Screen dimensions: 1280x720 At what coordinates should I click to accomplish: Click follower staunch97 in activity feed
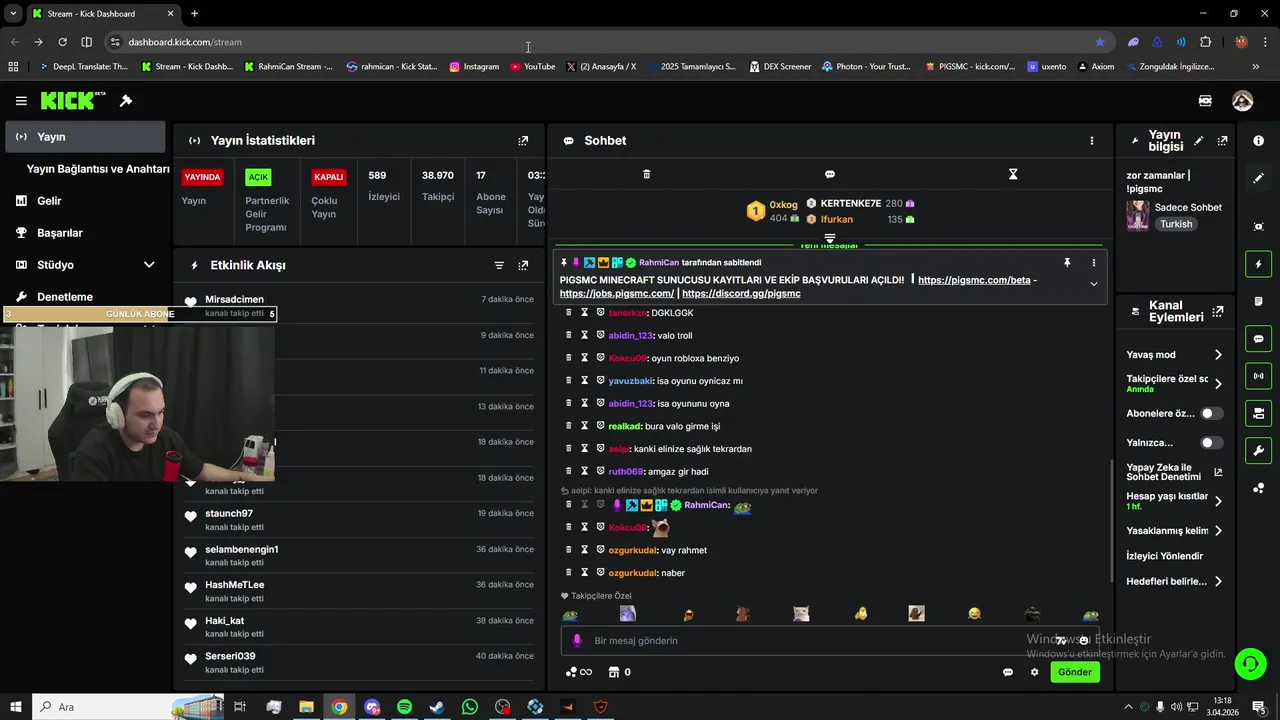229,514
